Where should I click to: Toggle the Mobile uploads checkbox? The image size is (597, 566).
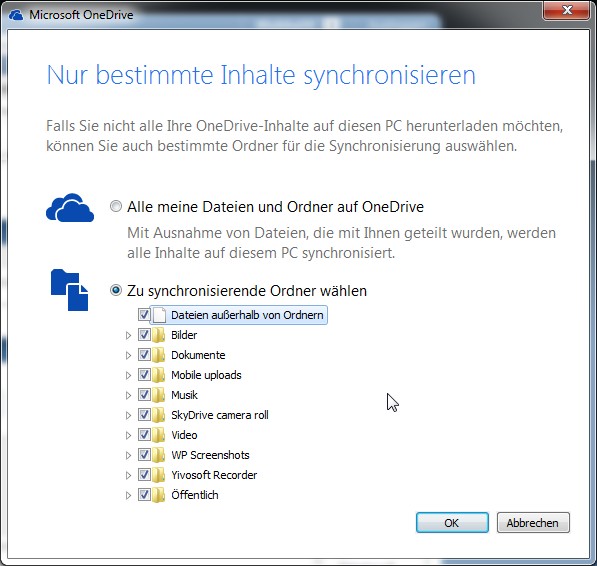tap(144, 375)
